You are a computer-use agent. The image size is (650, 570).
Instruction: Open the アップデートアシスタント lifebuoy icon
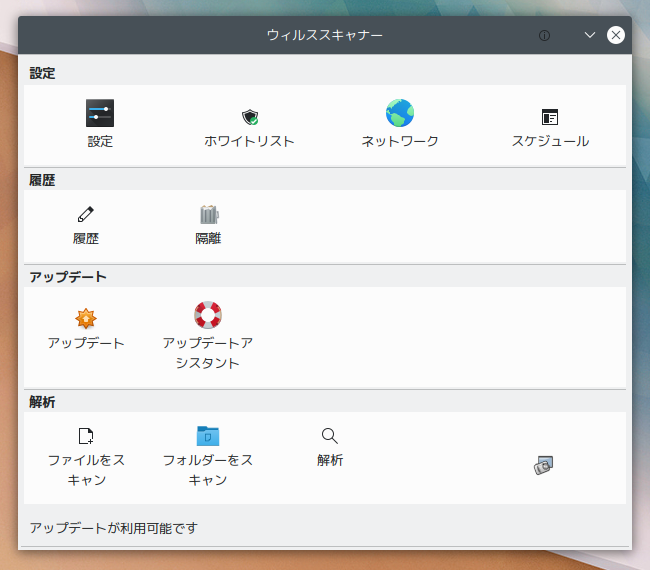click(208, 315)
